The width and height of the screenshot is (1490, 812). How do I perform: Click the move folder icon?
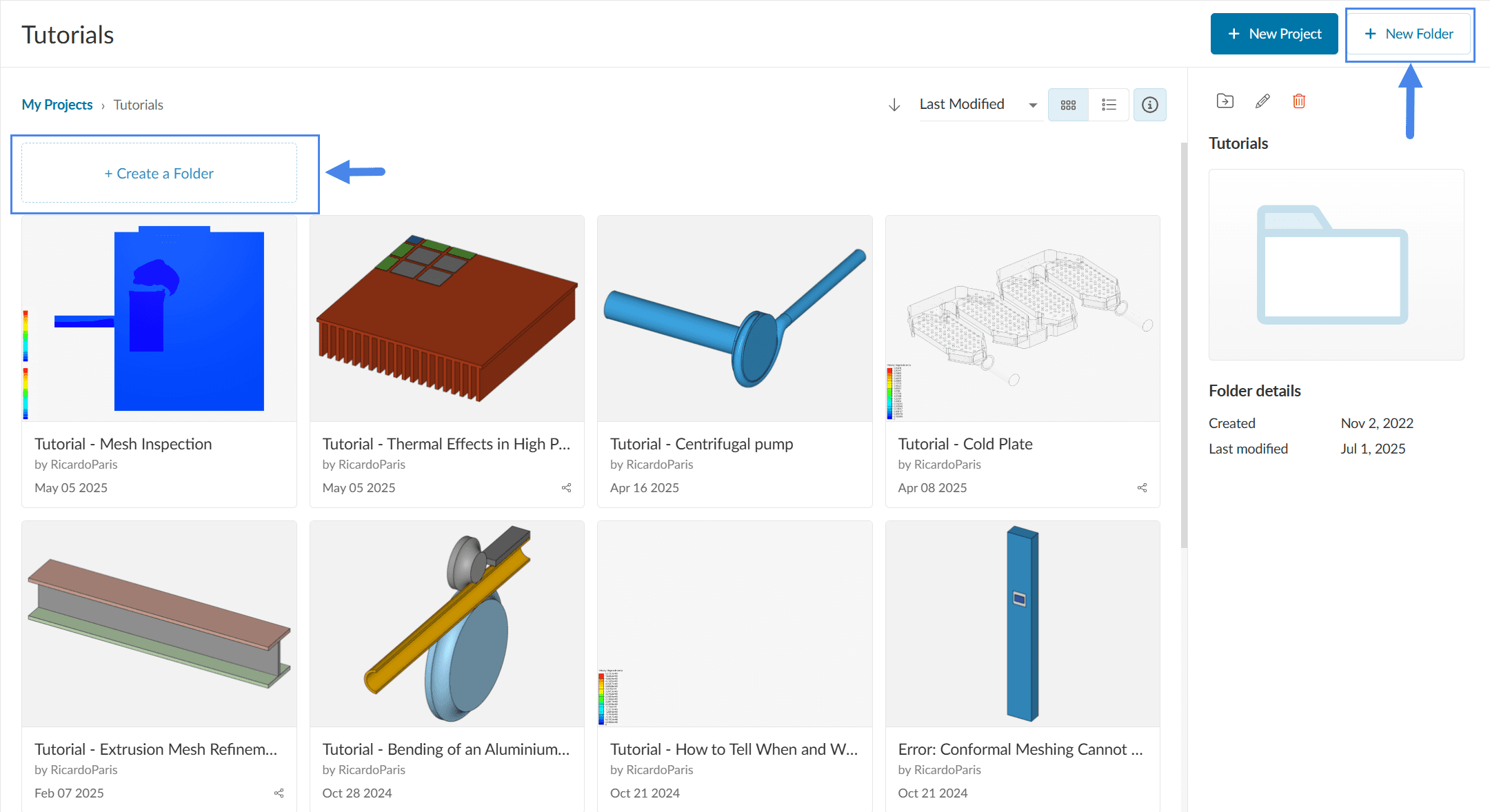1225,101
